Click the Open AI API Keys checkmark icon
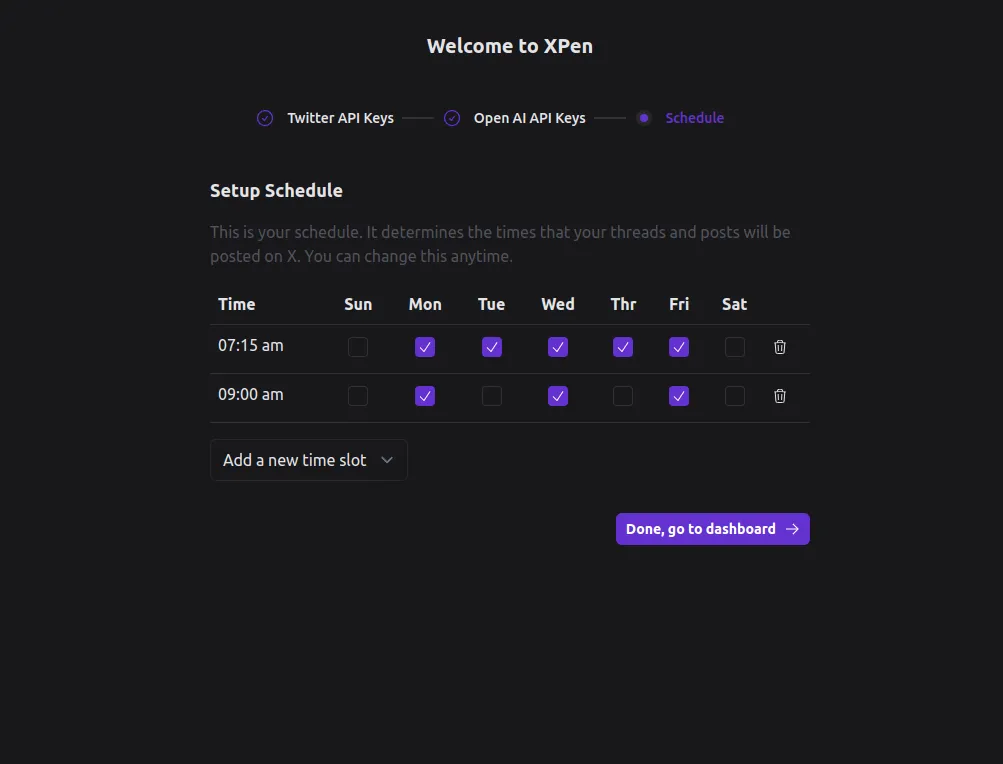This screenshot has width=1003, height=764. point(452,118)
